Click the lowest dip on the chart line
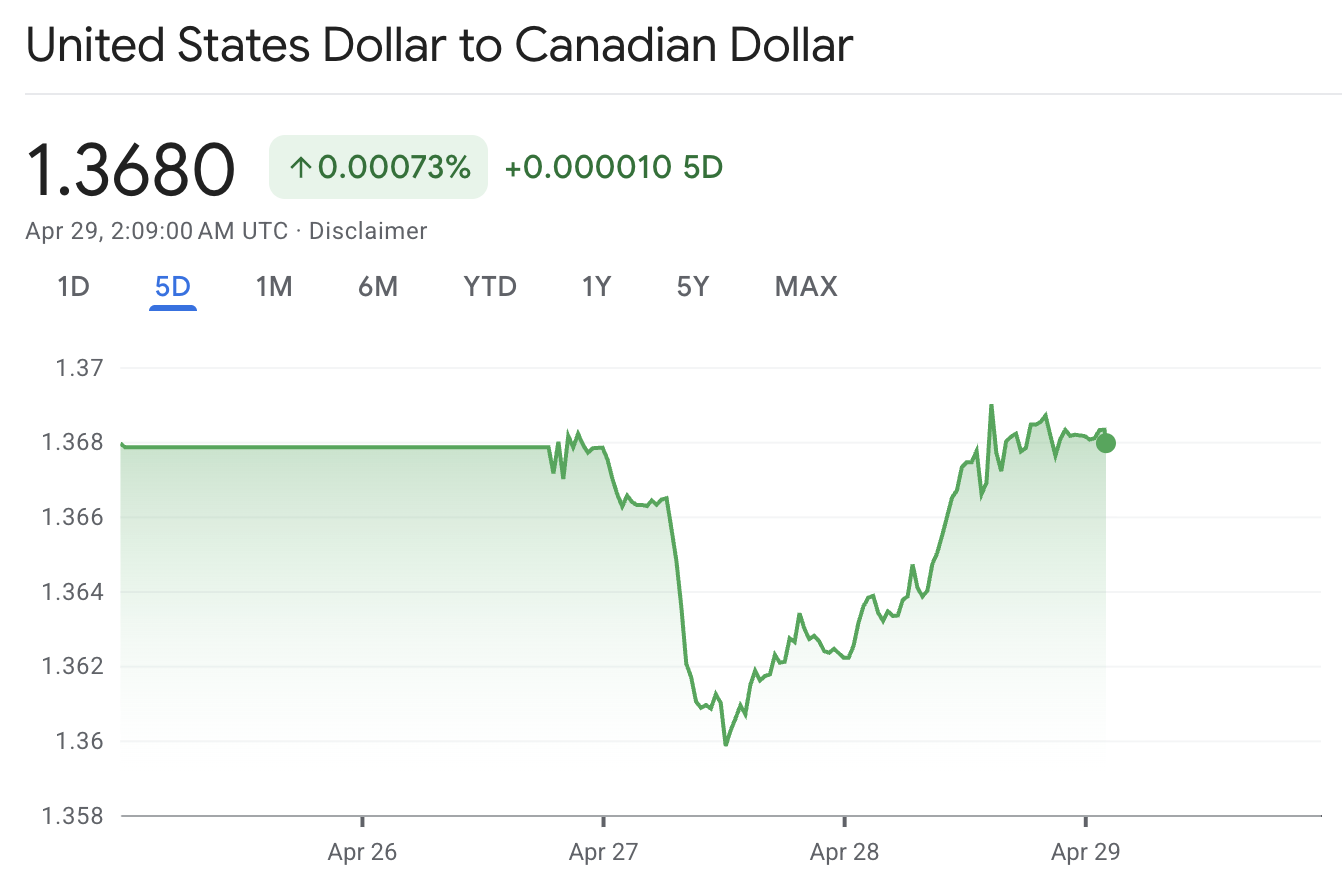Screen dimensions: 1342x878 click(x=725, y=744)
